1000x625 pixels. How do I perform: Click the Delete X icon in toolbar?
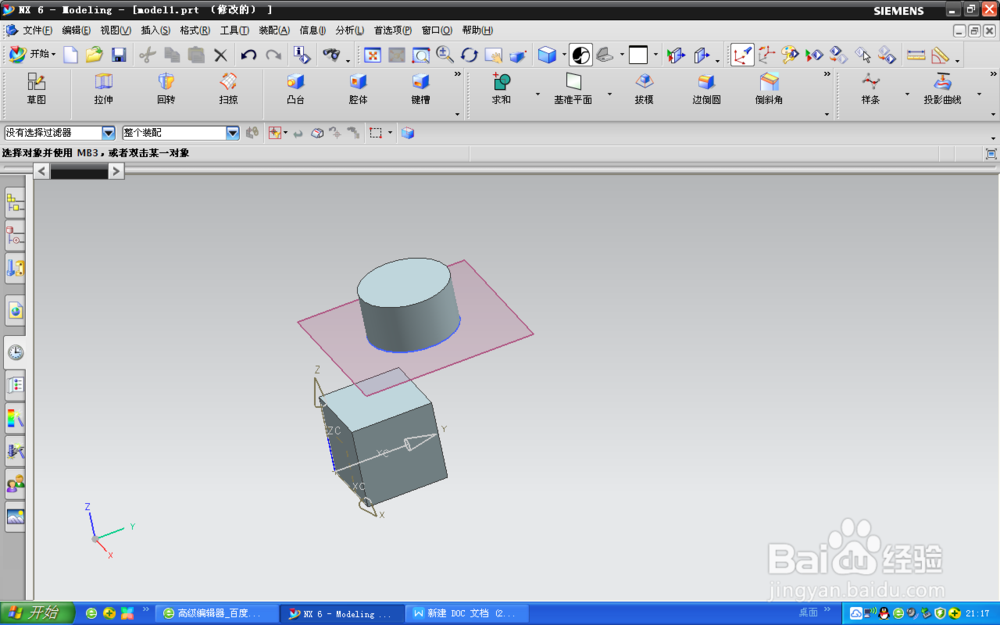[221, 55]
